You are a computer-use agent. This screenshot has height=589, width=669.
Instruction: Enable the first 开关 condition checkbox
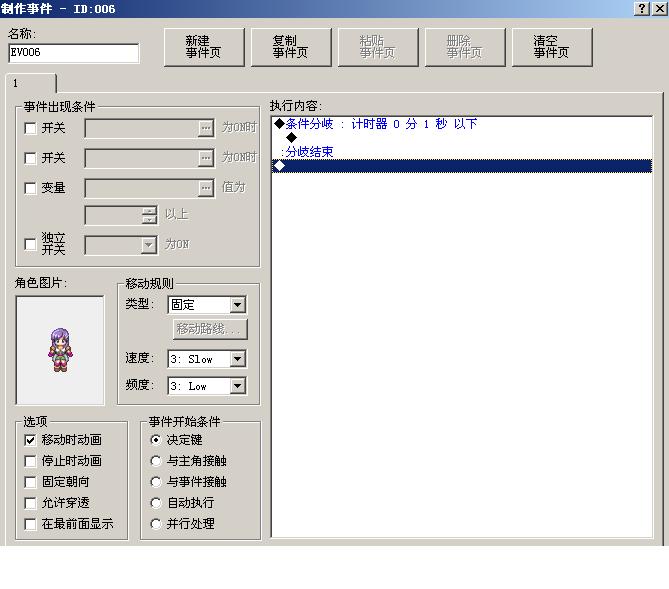[x=30, y=128]
